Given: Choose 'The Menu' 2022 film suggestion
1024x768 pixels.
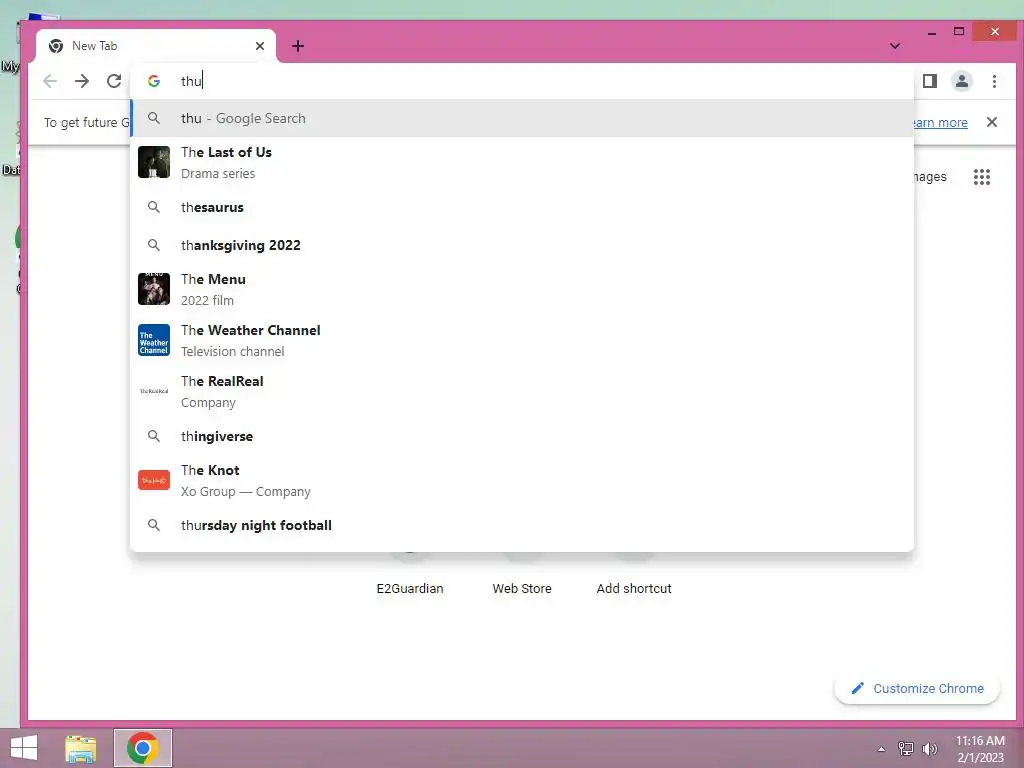Looking at the screenshot, I should point(522,289).
